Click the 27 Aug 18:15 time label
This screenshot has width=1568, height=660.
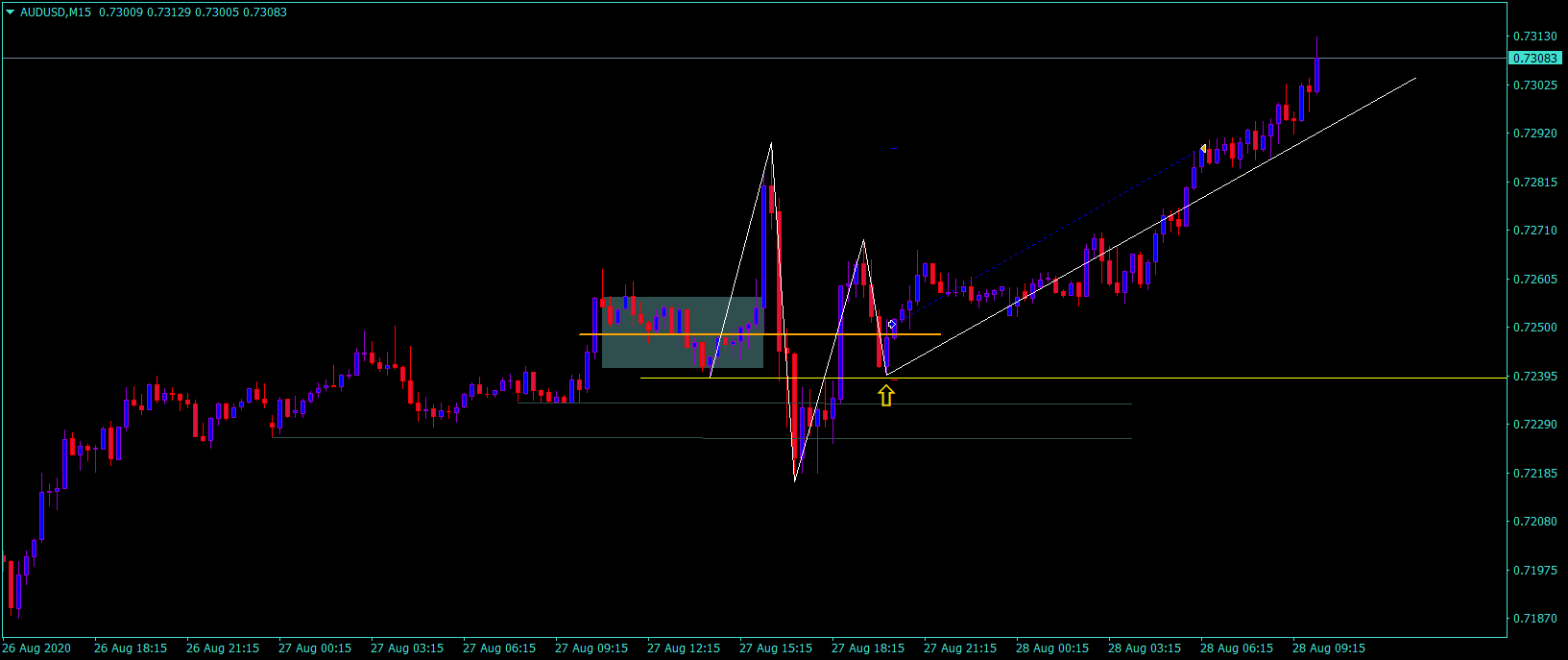click(x=868, y=648)
